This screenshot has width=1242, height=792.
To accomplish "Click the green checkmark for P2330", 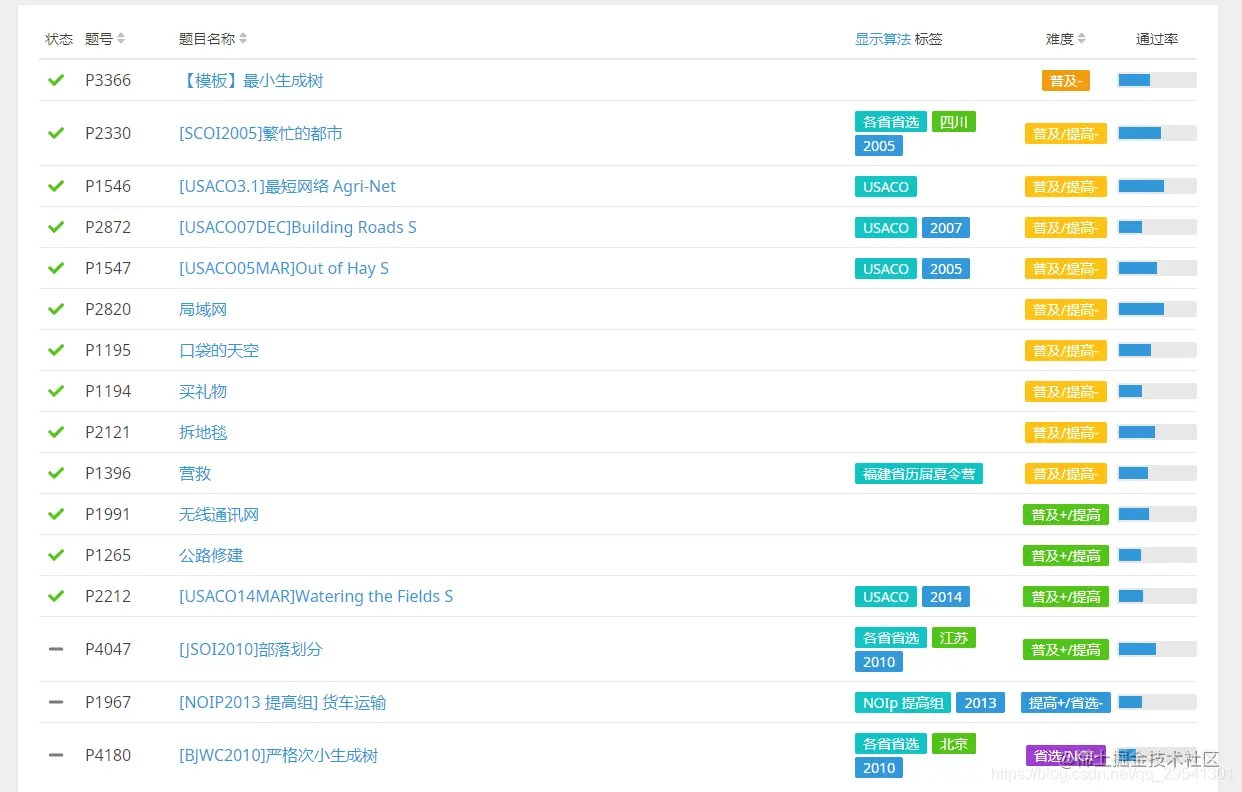I will tap(56, 133).
